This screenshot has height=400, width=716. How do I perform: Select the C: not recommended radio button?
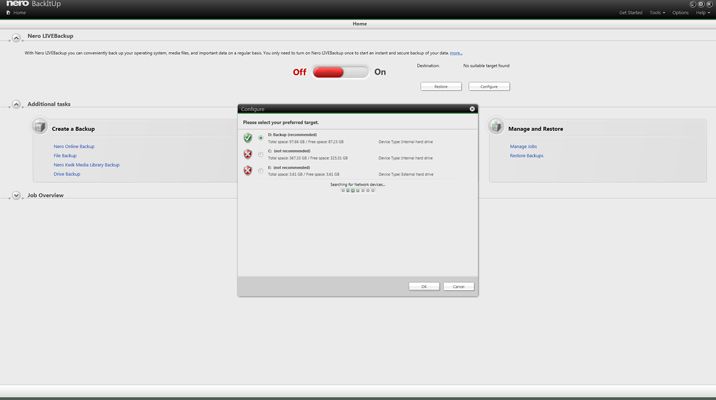(x=261, y=154)
